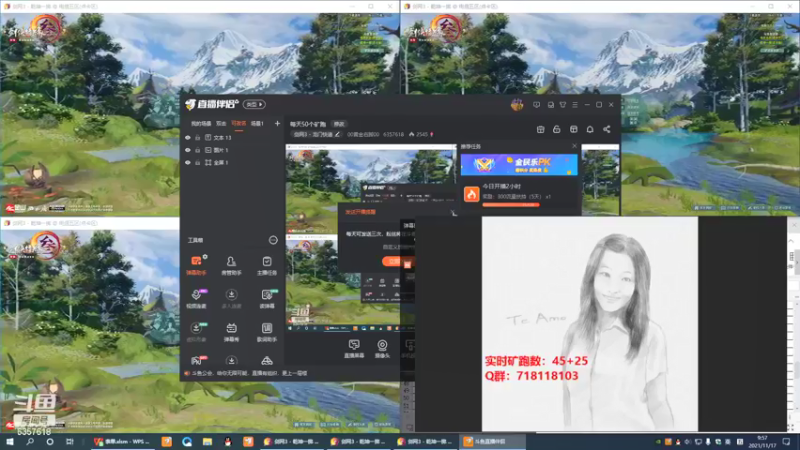Open the user avatar in the title bar
This screenshot has height=450, width=800.
pos(517,105)
